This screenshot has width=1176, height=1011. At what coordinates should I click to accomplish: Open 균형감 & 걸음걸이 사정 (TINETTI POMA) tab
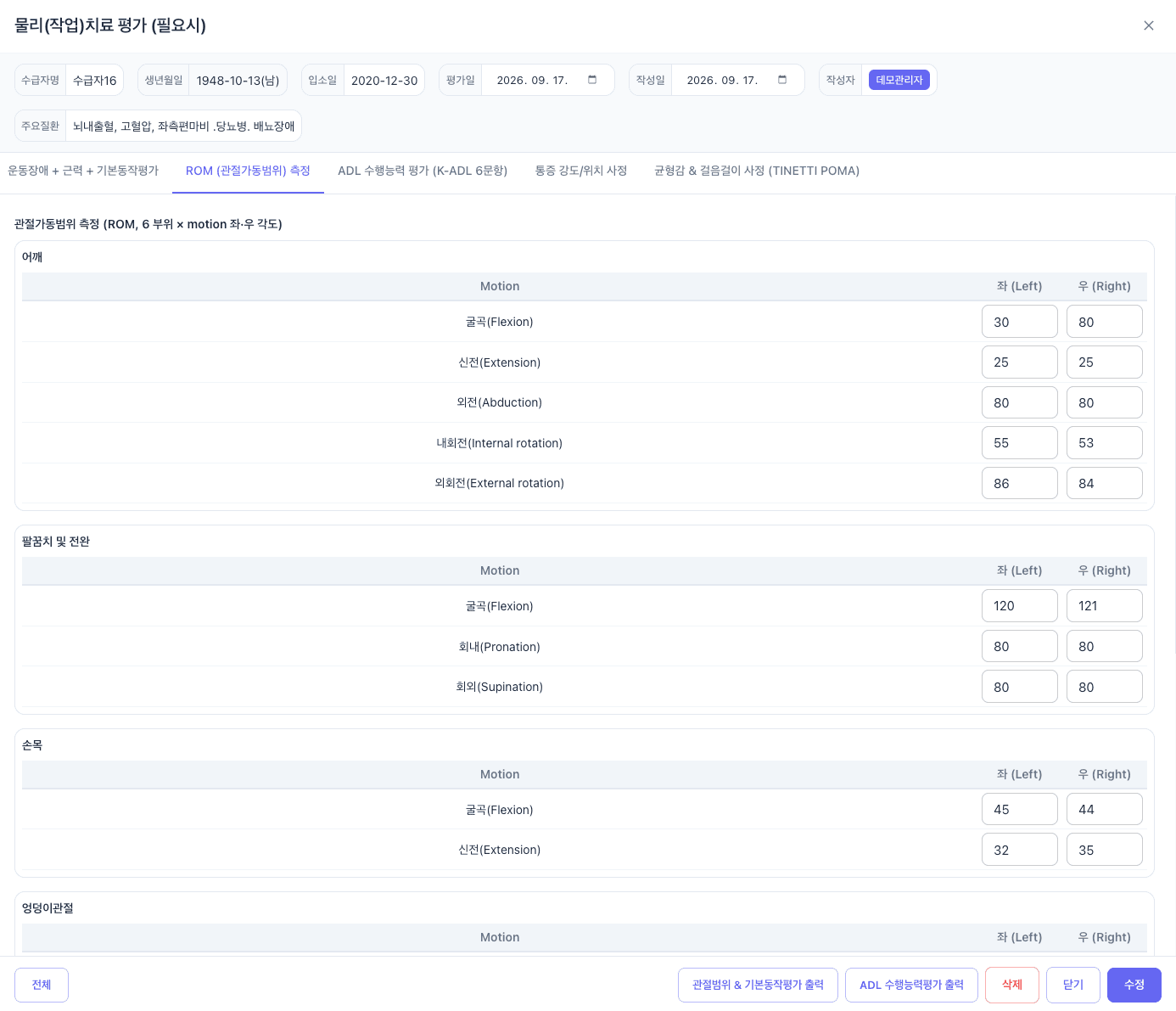tap(757, 171)
